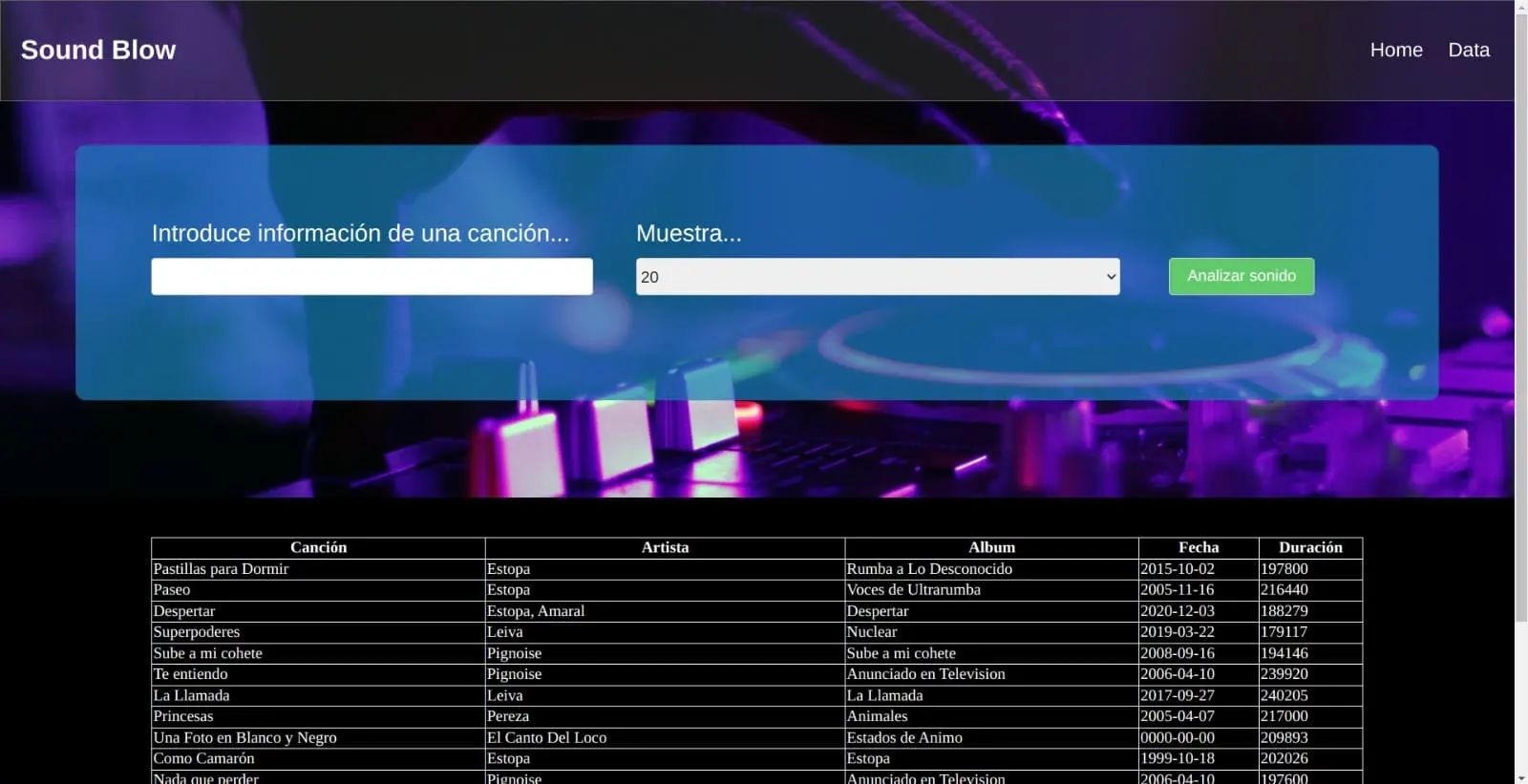Click 'Introduce información de una canción...' label

click(360, 233)
